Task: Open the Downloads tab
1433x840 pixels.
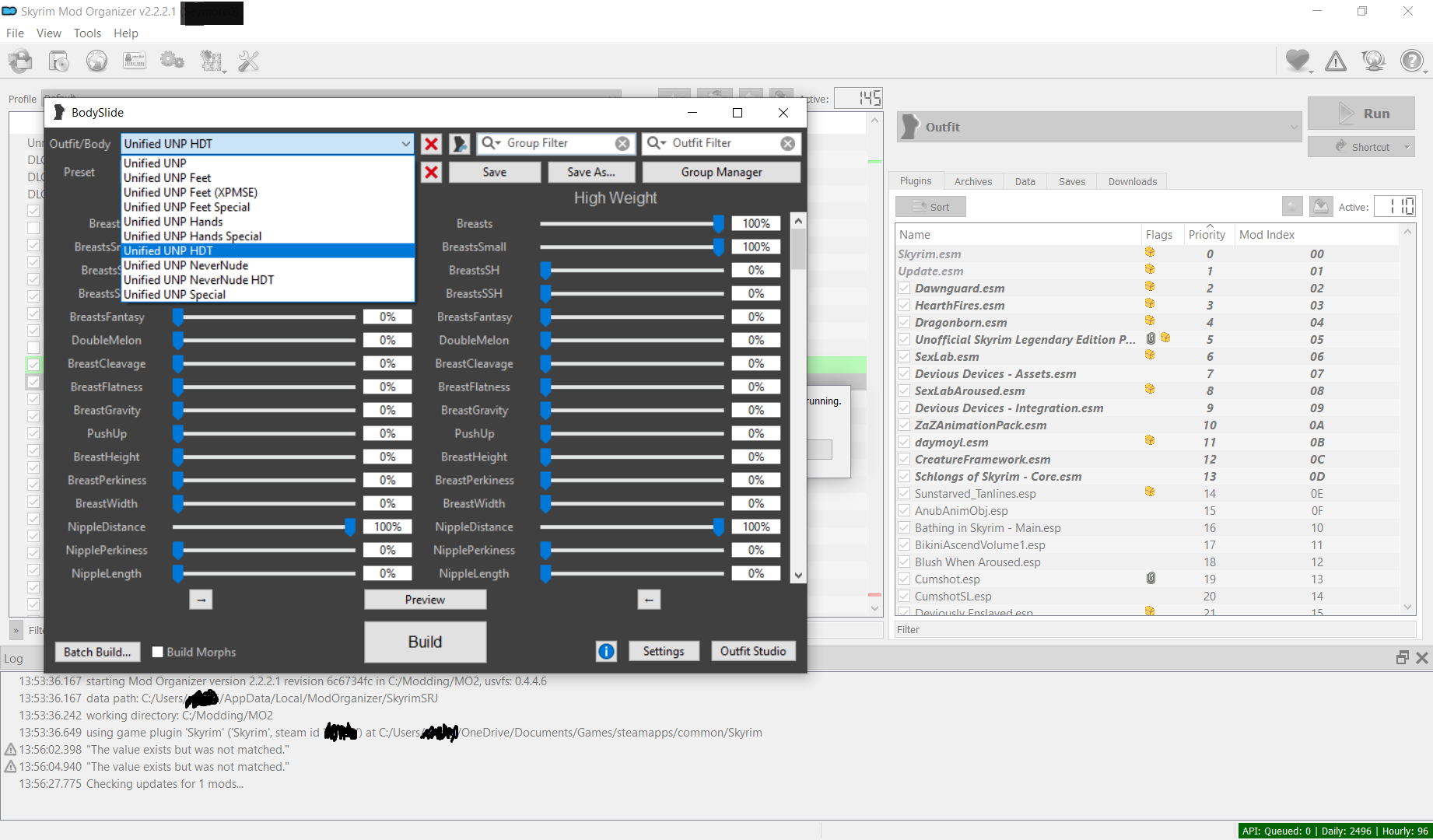Action: coord(1132,181)
